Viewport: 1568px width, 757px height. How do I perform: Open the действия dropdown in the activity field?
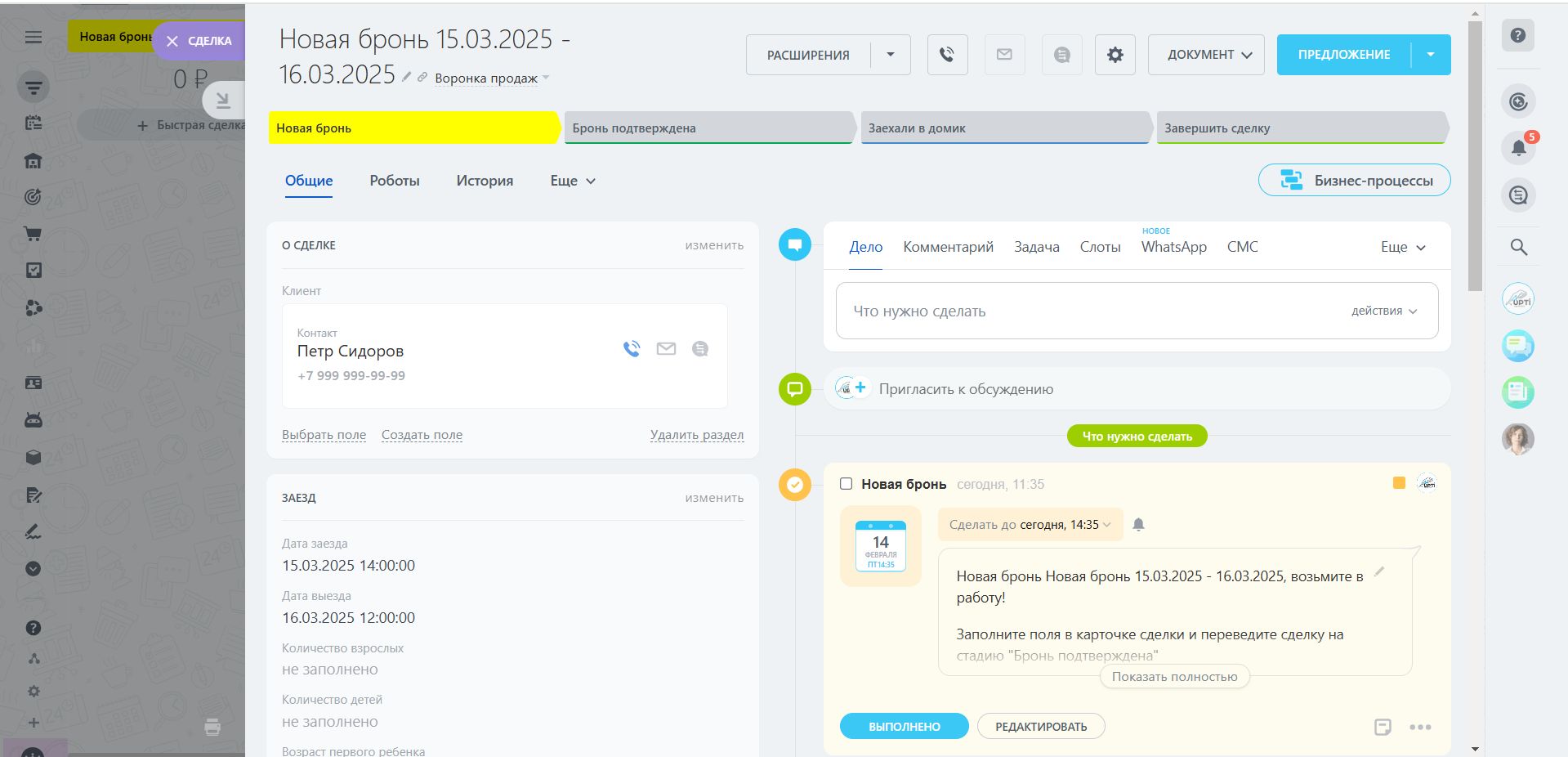[x=1383, y=311]
